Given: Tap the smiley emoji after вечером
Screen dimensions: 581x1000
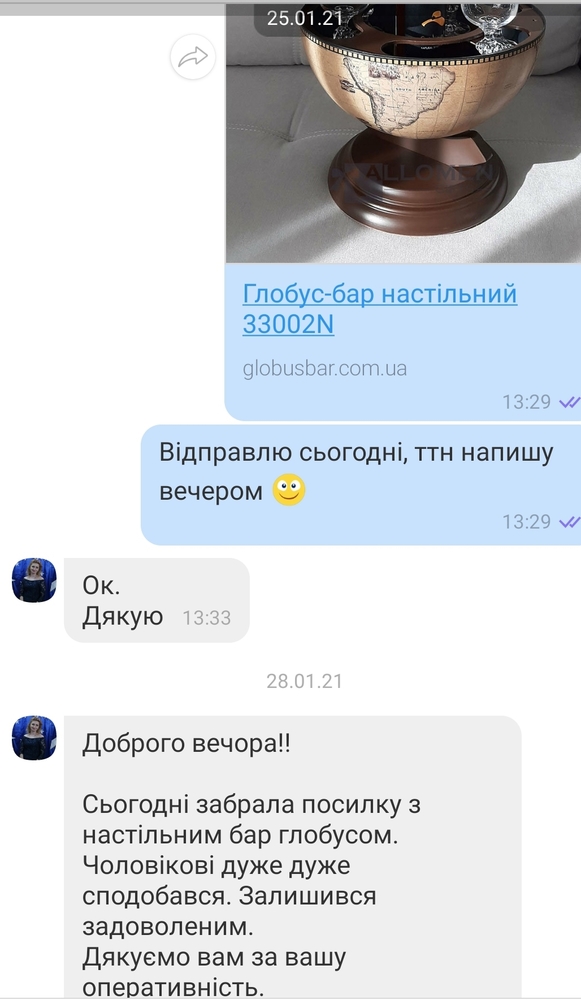Looking at the screenshot, I should (289, 491).
